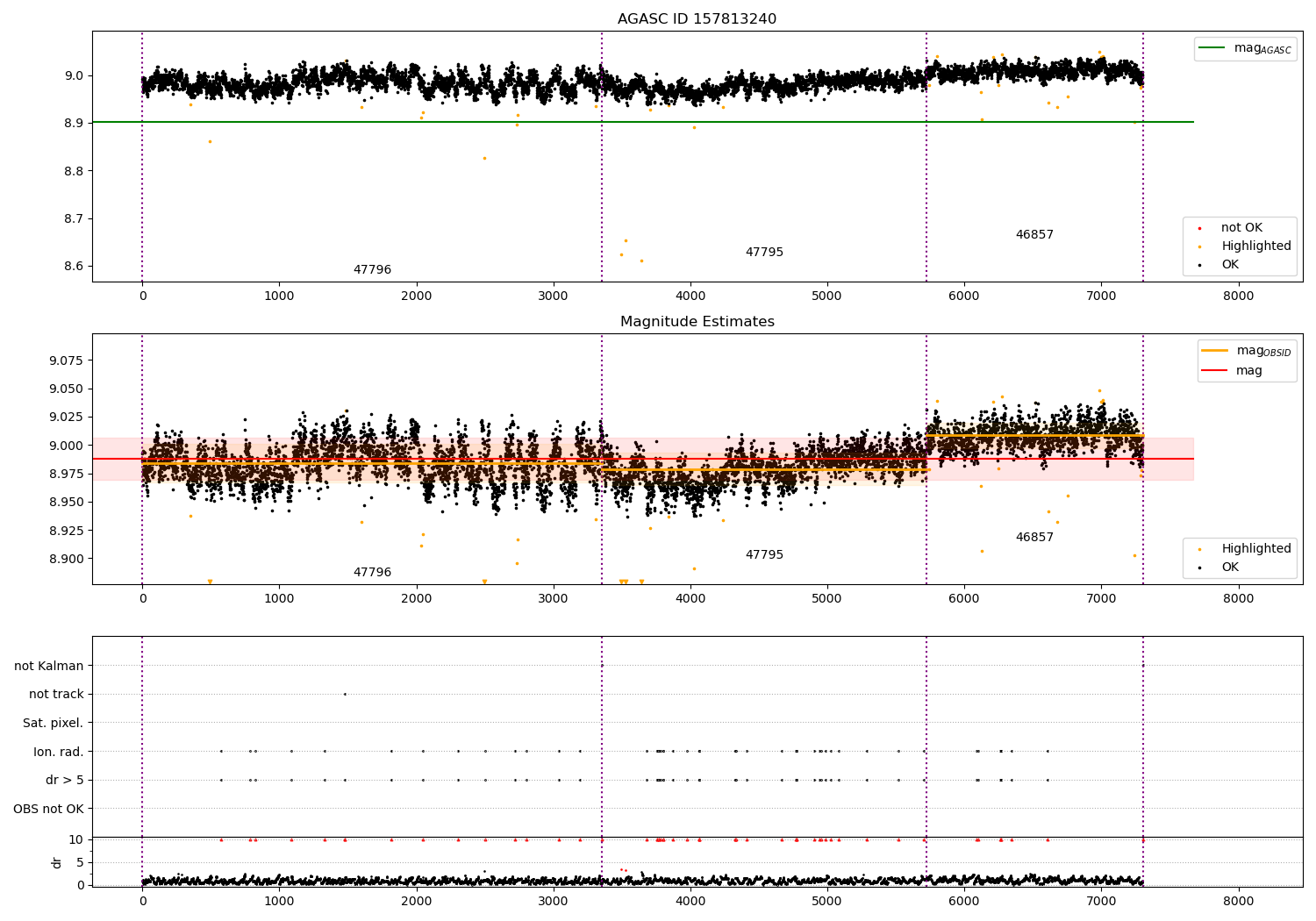Click the "not track" axis label
The width and height of the screenshot is (1316, 921).
click(56, 695)
